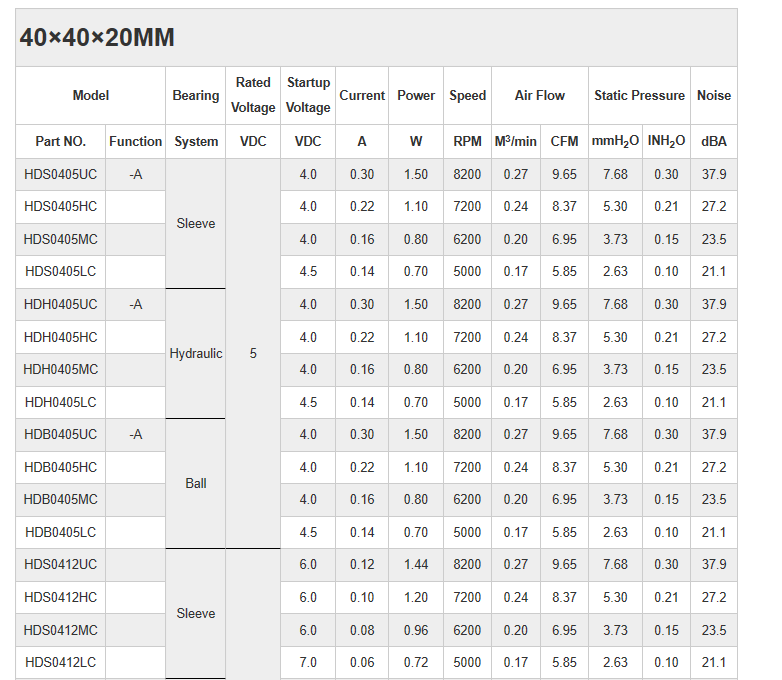Select part number HDS0405UC
The width and height of the screenshot is (782, 680).
pyautogui.click(x=61, y=175)
